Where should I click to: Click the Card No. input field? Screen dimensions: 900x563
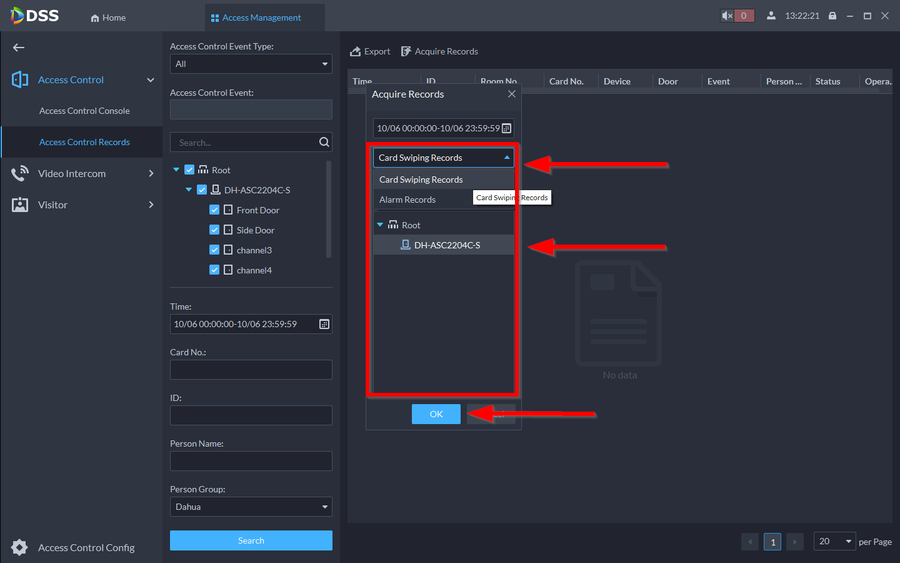(x=251, y=370)
